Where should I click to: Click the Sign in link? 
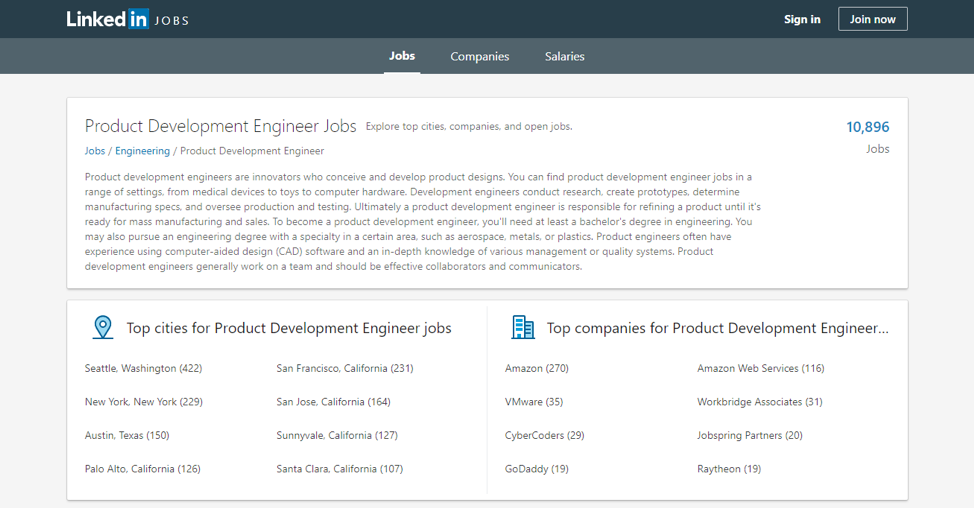click(x=802, y=19)
